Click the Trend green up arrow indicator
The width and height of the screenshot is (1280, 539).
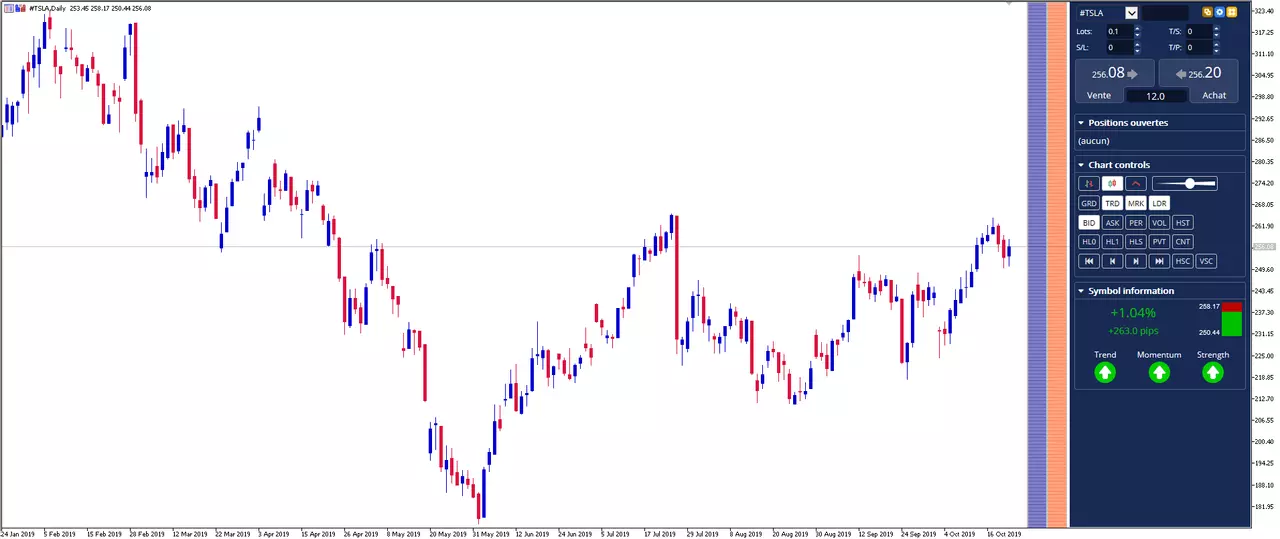tap(1105, 373)
